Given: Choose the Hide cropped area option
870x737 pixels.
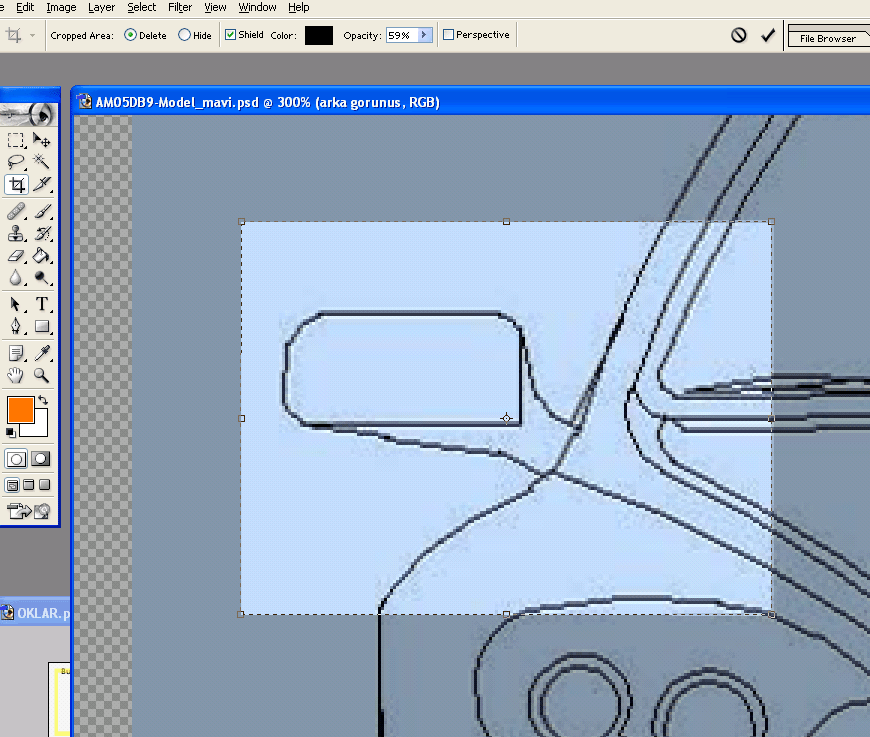Looking at the screenshot, I should 184,35.
